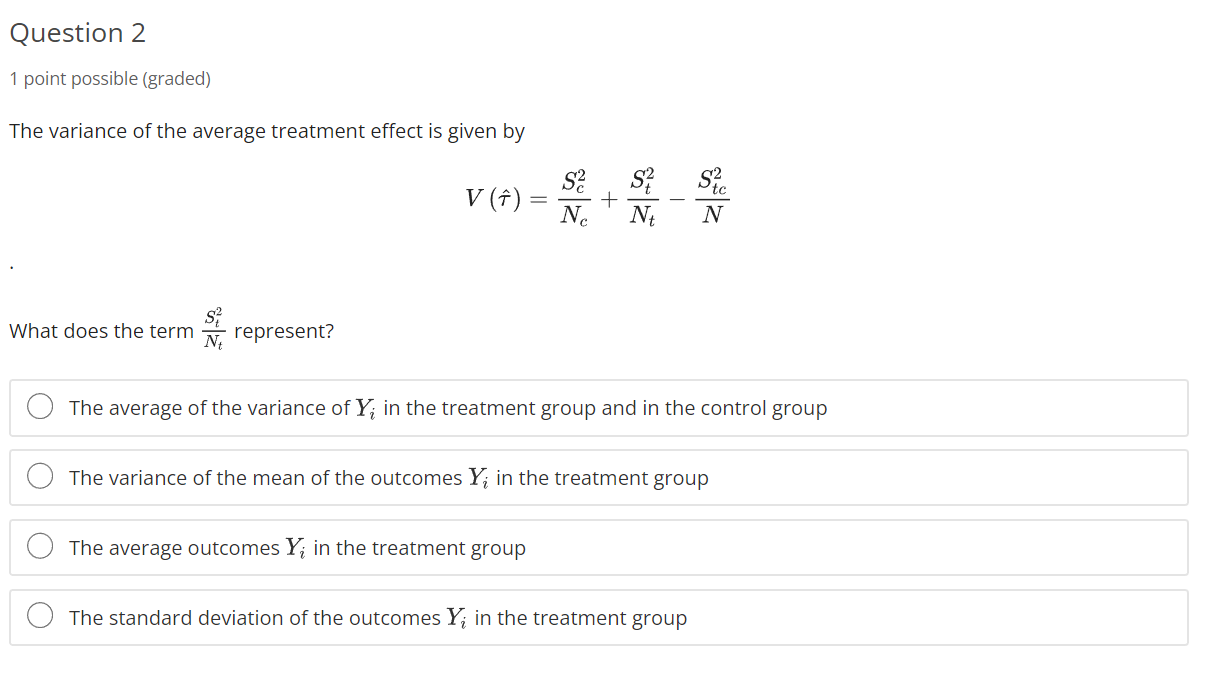
Task: Click the standard deviation answer row
Action: 377,617
